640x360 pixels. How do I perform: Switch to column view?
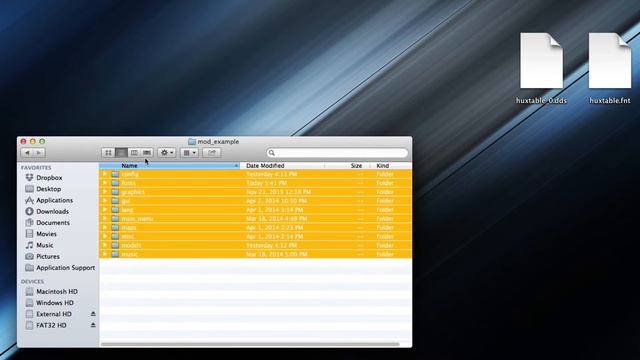click(134, 153)
